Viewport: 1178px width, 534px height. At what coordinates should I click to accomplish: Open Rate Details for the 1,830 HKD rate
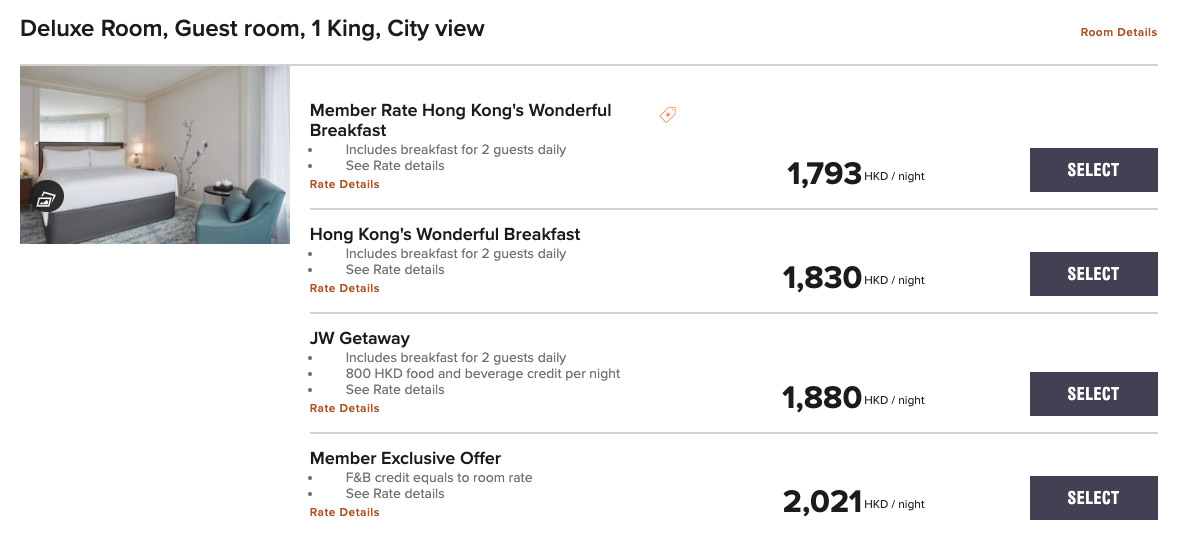344,288
